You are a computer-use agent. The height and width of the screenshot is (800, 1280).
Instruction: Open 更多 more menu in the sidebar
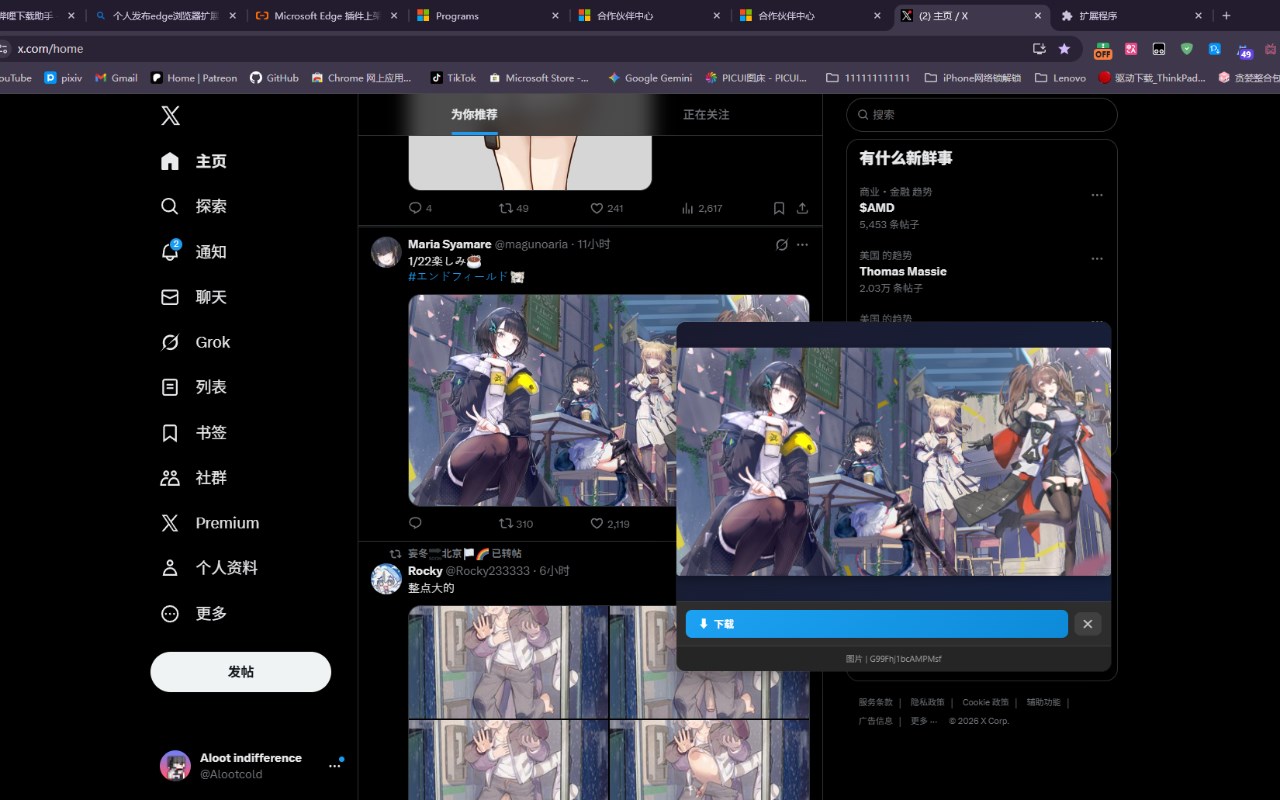194,614
